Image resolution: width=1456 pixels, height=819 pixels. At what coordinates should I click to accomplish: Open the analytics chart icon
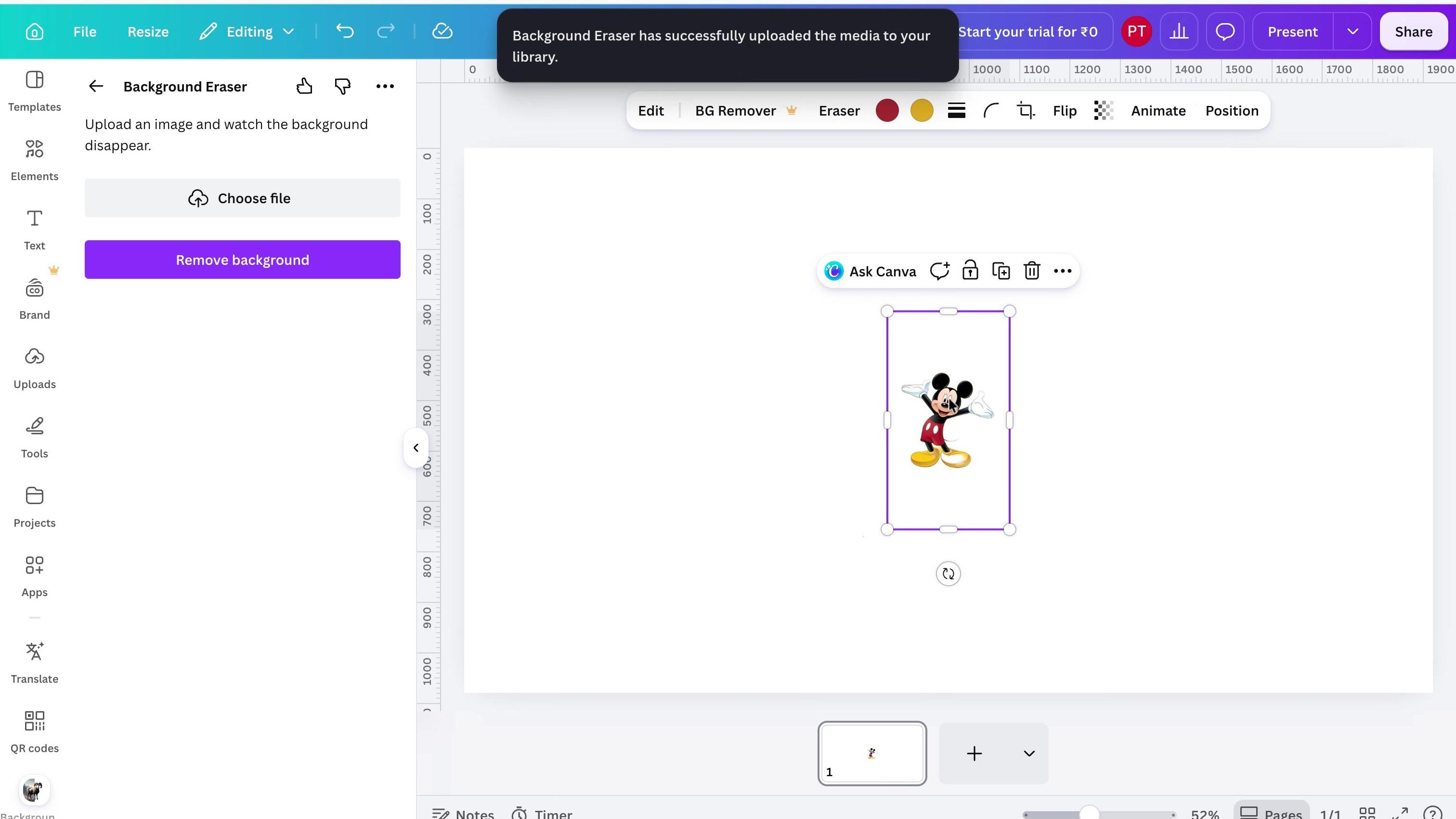click(x=1179, y=32)
